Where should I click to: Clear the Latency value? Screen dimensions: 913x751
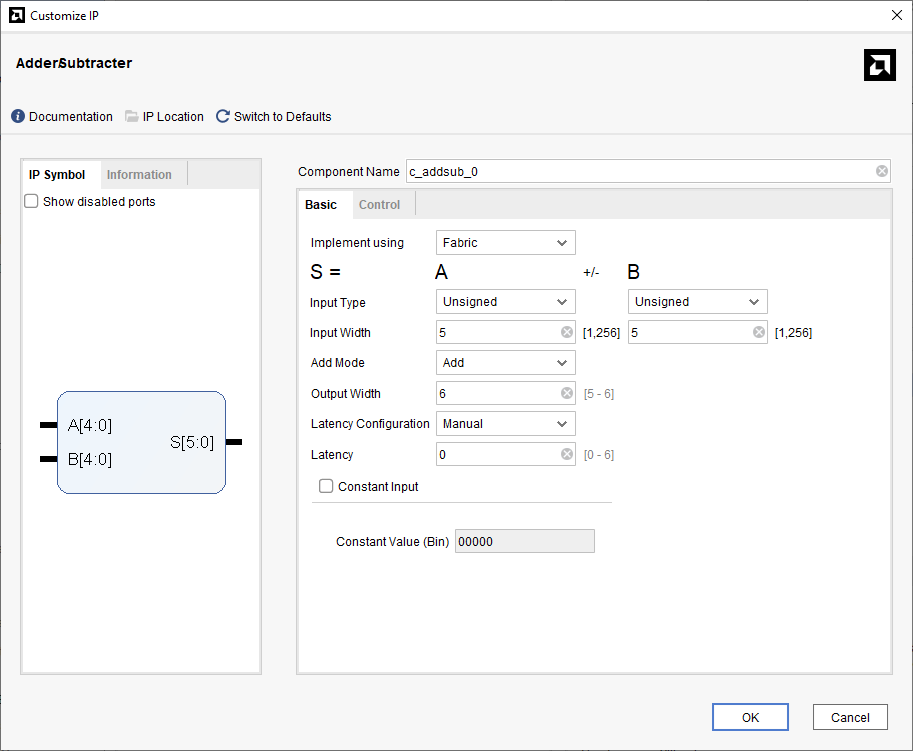coord(567,454)
